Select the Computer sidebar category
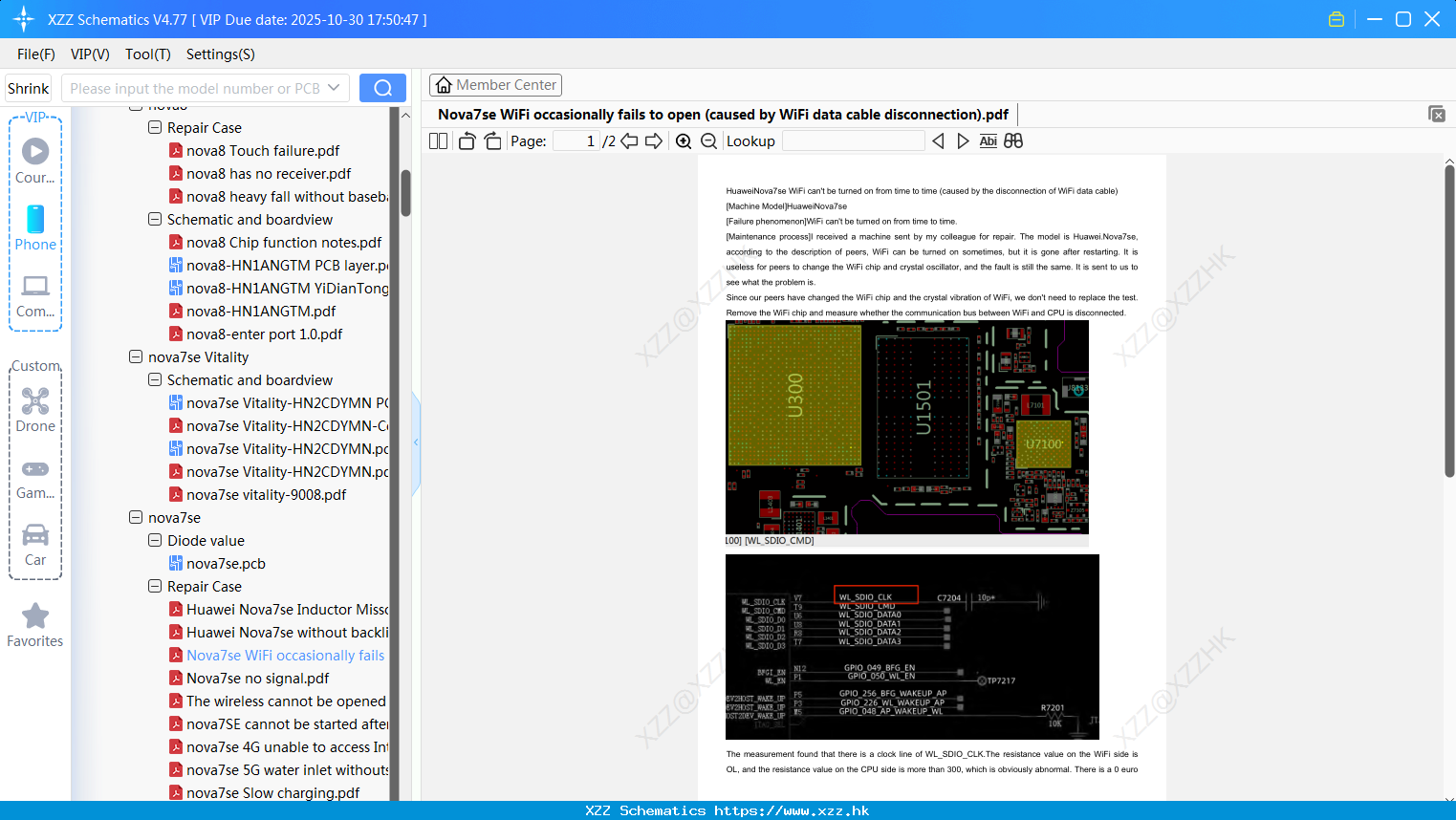 pyautogui.click(x=35, y=295)
